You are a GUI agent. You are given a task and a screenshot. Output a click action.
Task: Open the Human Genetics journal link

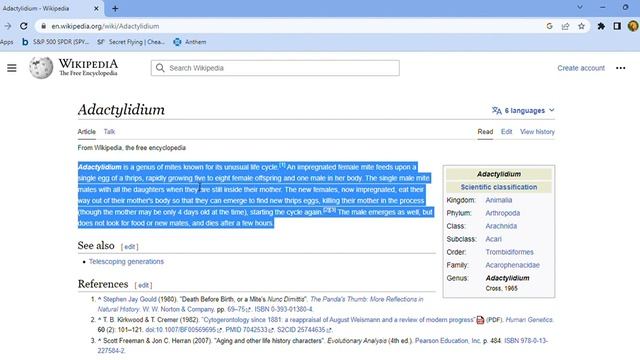tap(529, 320)
